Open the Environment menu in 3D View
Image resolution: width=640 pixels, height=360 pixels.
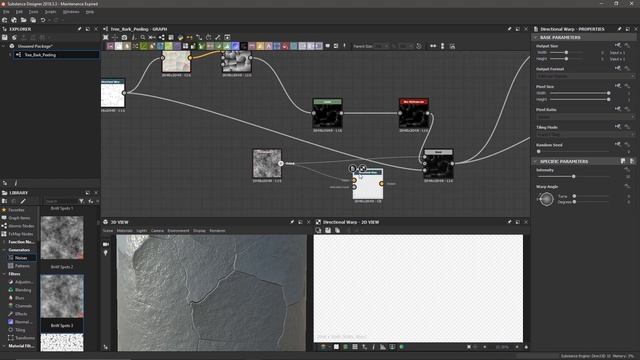[178, 231]
